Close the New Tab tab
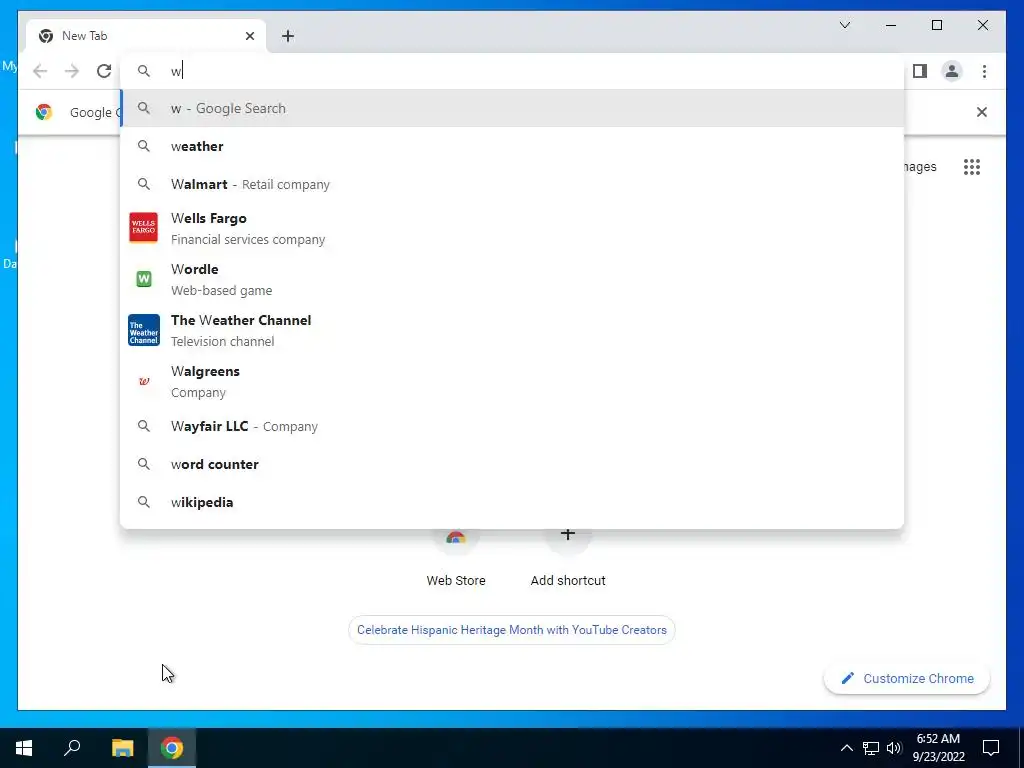This screenshot has width=1024, height=768. 249,36
